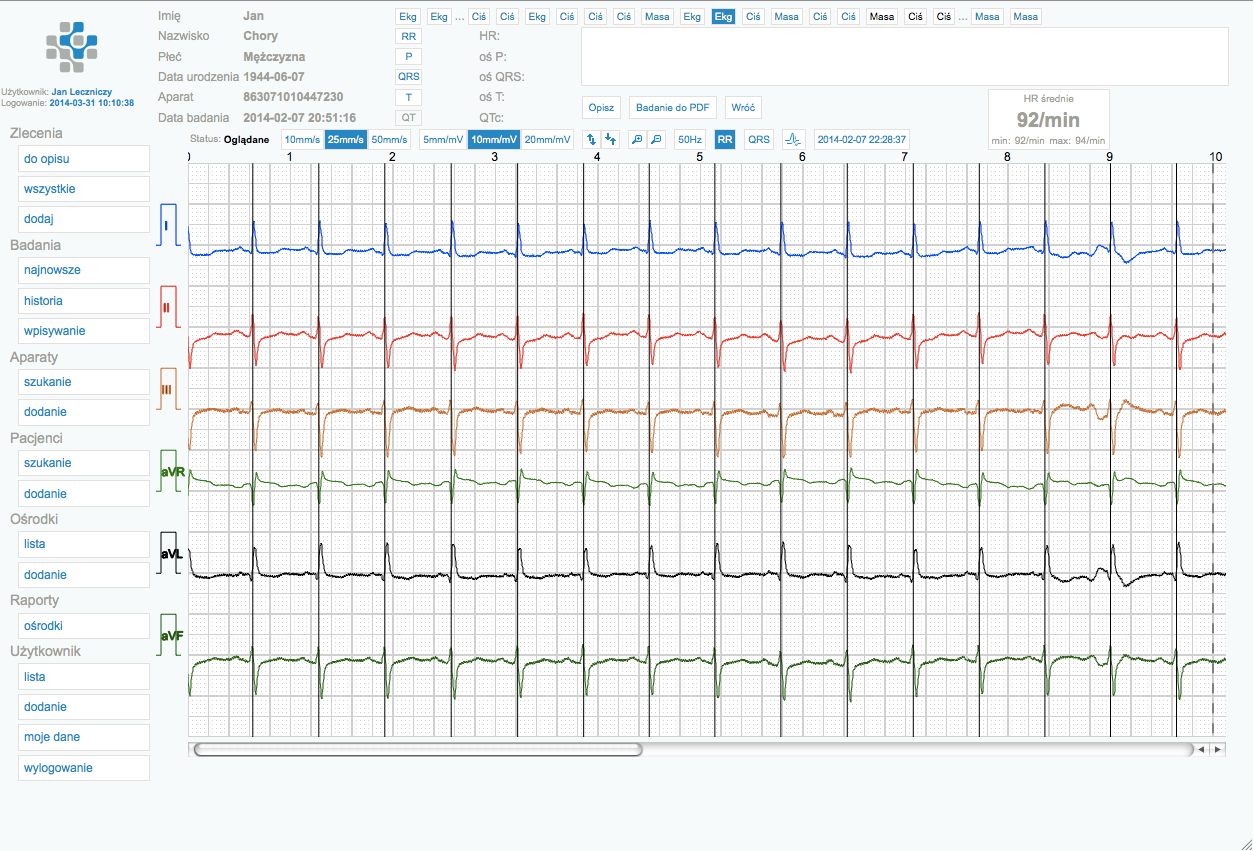
Task: Select lead aVF calibration marker
Action: 171,635
